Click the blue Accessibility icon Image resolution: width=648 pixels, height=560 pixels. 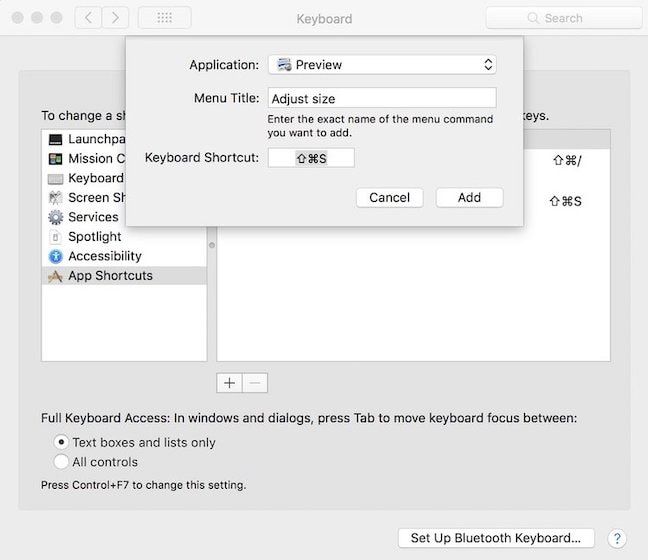56,256
